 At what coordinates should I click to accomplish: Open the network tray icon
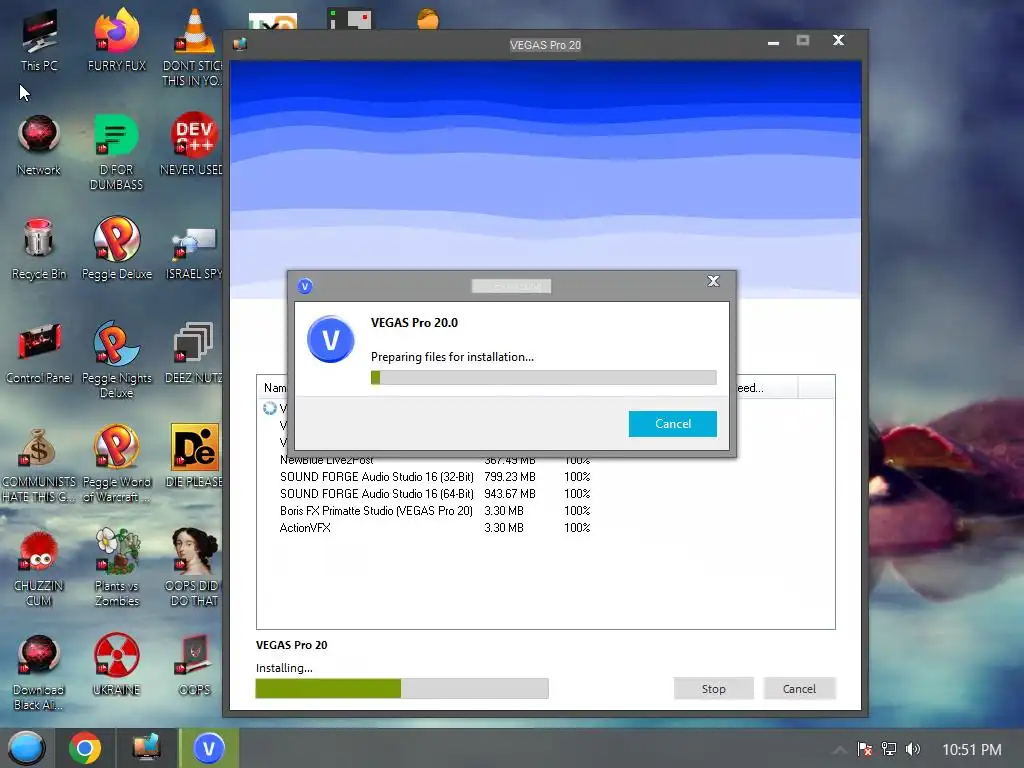(889, 749)
